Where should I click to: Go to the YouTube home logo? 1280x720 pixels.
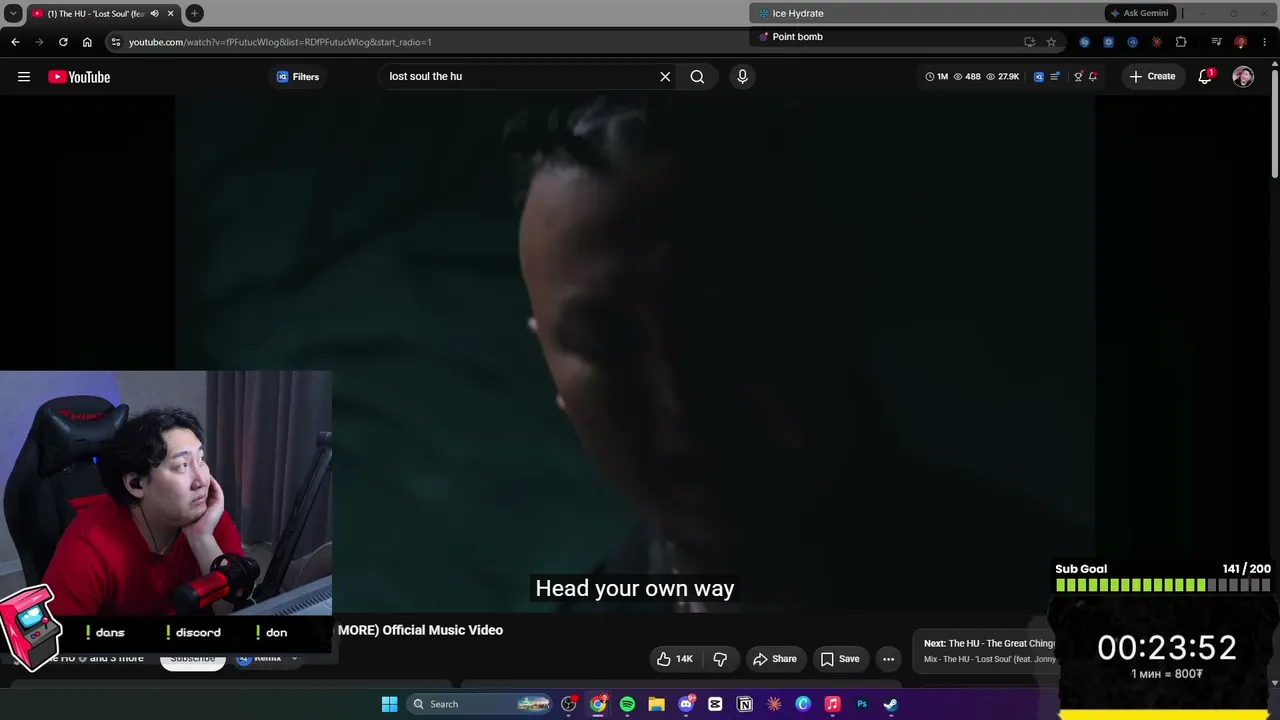[79, 77]
